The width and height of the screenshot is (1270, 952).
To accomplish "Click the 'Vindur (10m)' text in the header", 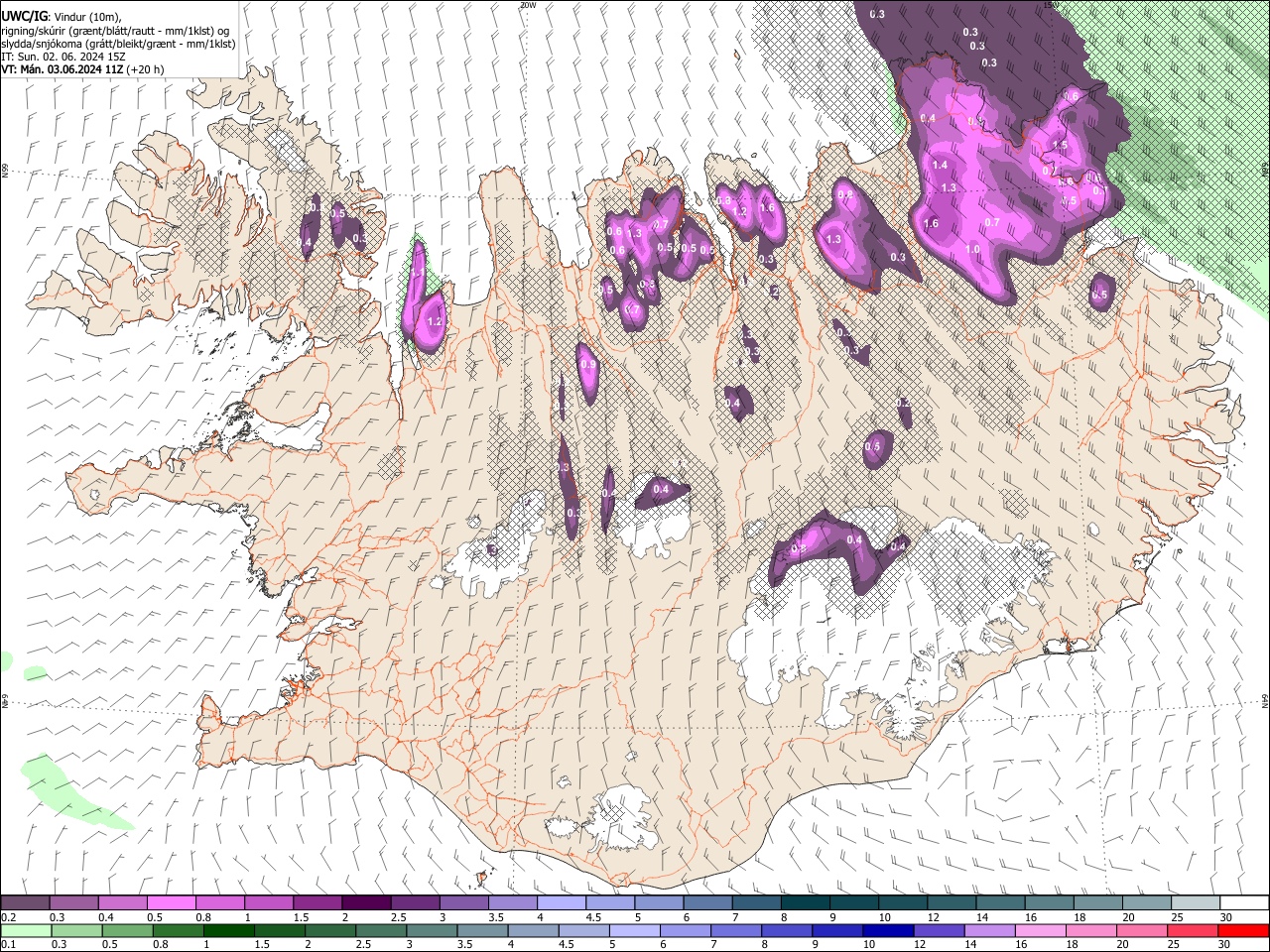I will tap(86, 17).
